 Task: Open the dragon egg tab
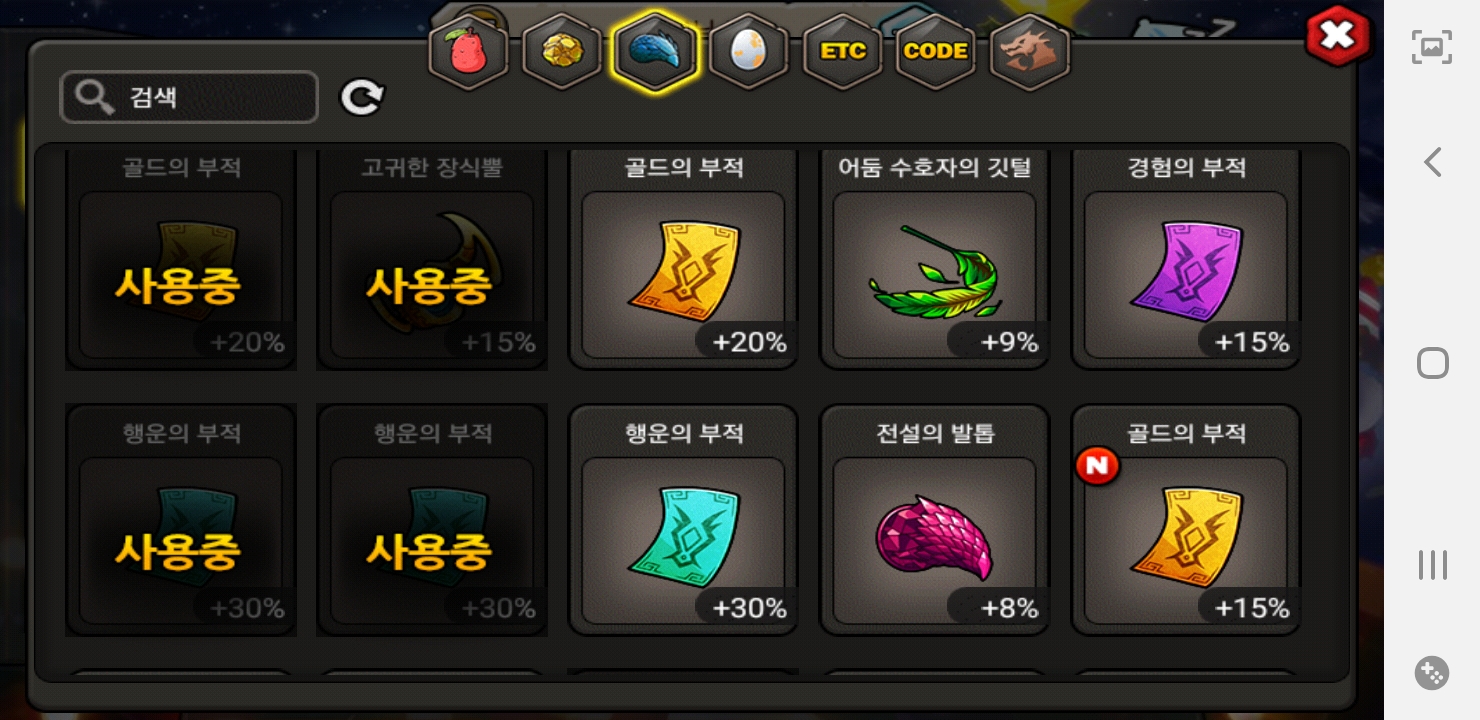point(749,52)
